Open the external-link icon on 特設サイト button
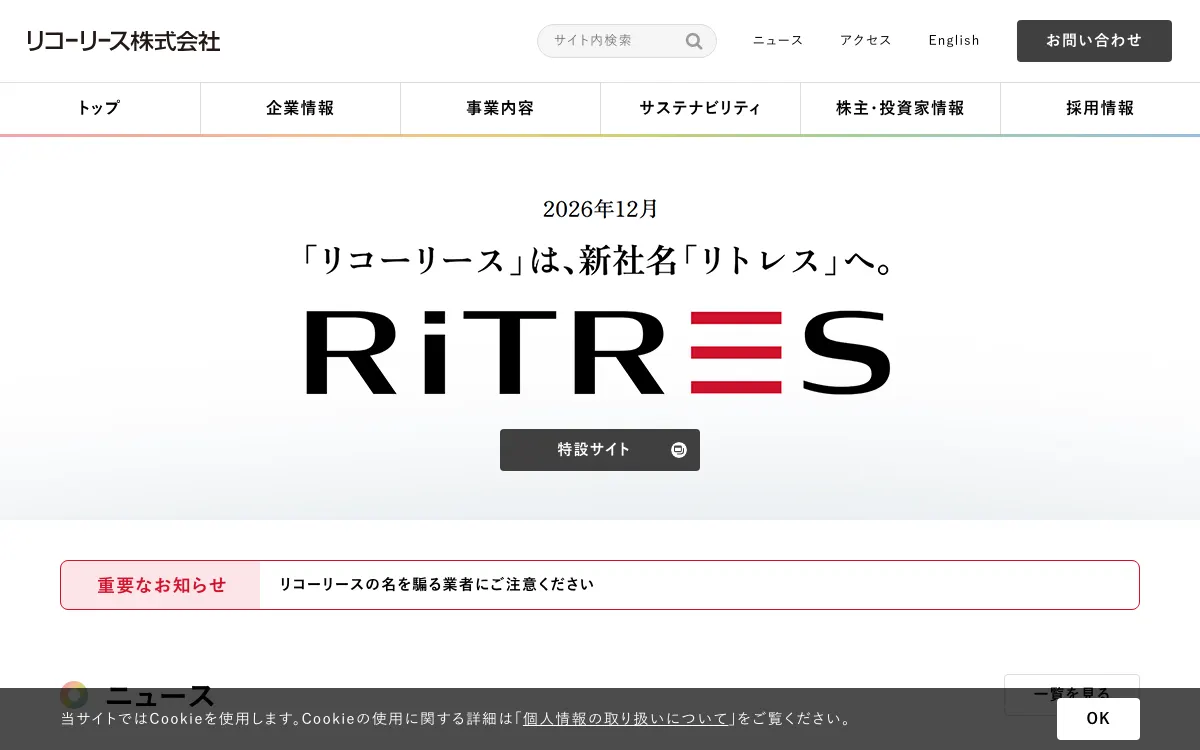Screen dimensions: 1200x750 [679, 450]
